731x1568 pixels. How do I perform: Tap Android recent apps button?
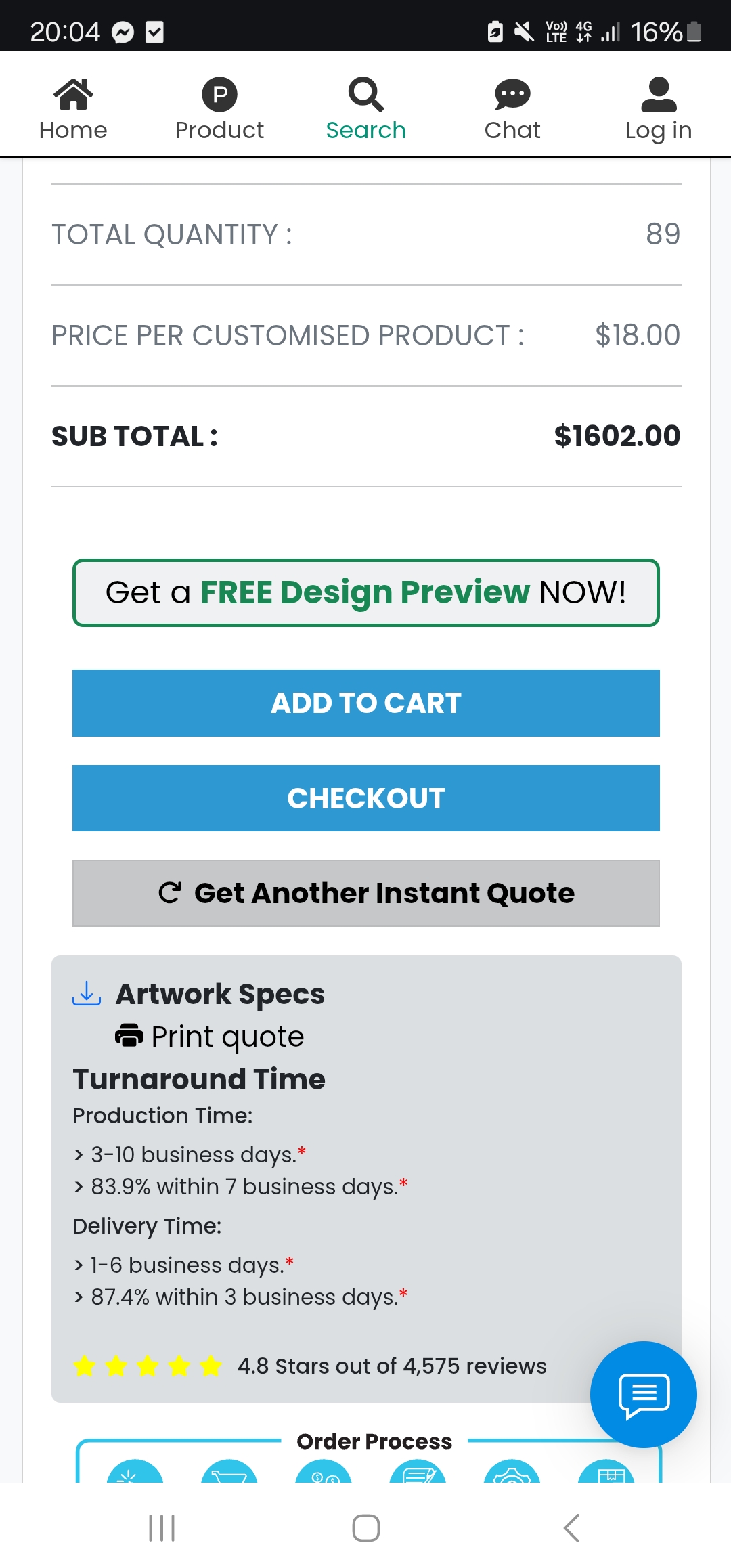coord(162,1528)
